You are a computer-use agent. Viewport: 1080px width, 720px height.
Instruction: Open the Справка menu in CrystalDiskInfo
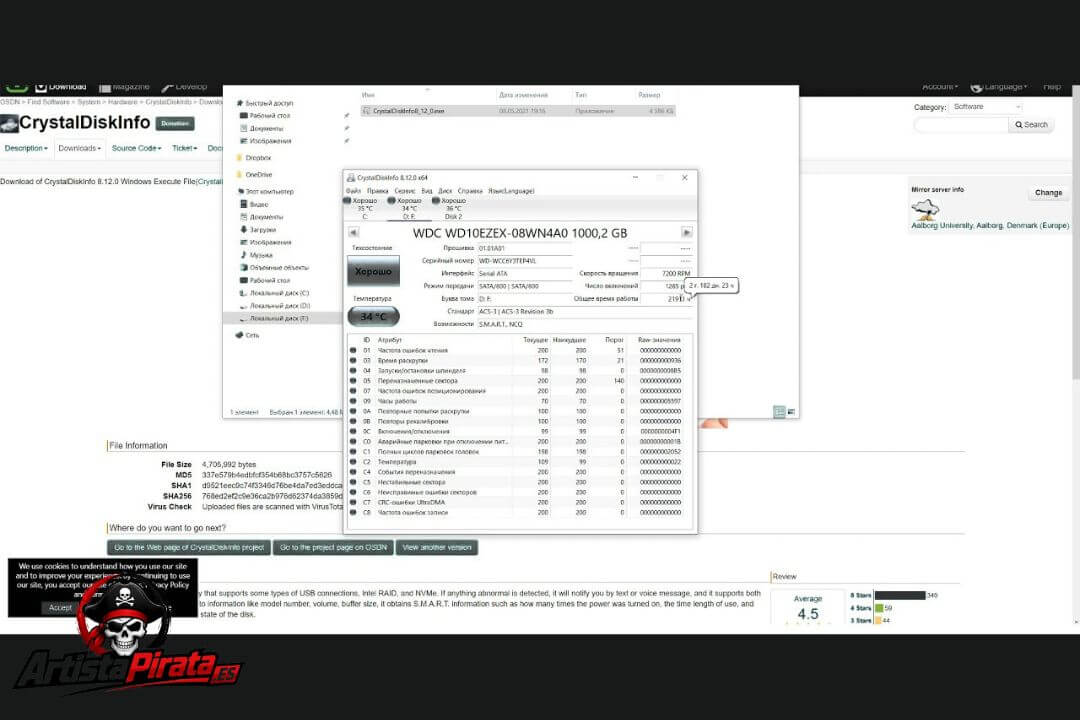pos(470,191)
